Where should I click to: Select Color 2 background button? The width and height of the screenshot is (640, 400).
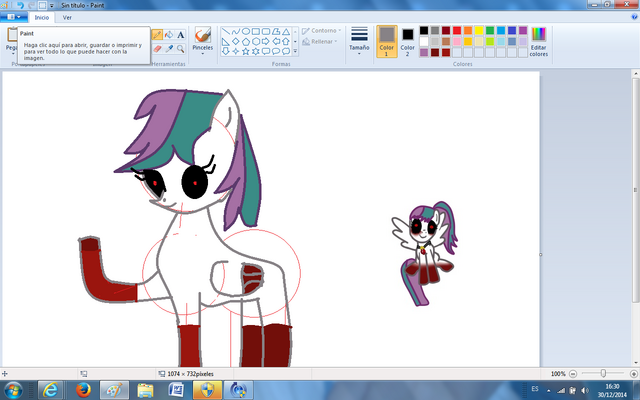point(407,41)
